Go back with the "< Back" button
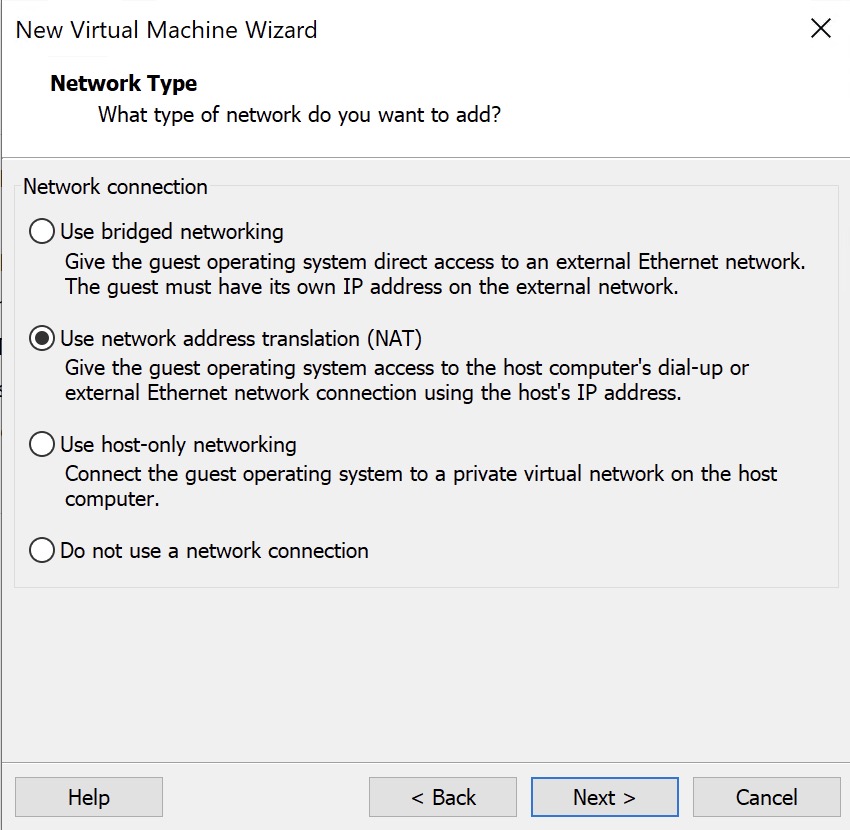Screen dimensions: 850x830 (443, 797)
